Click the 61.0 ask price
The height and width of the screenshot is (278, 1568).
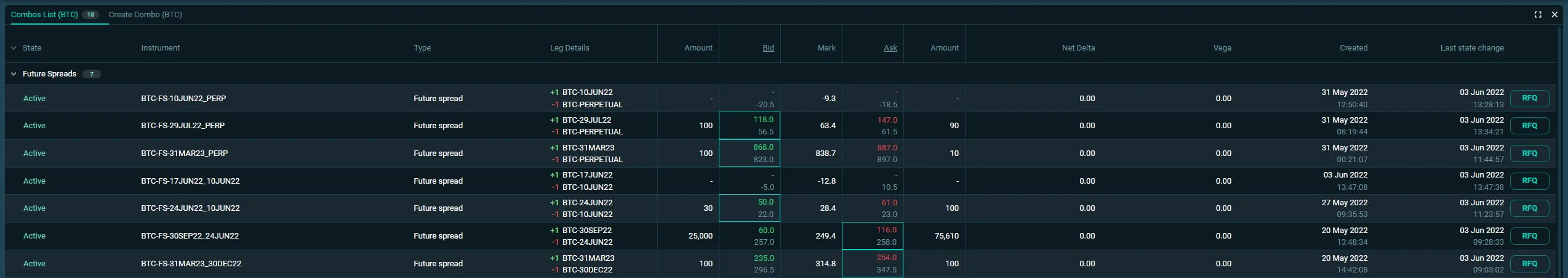tap(889, 203)
